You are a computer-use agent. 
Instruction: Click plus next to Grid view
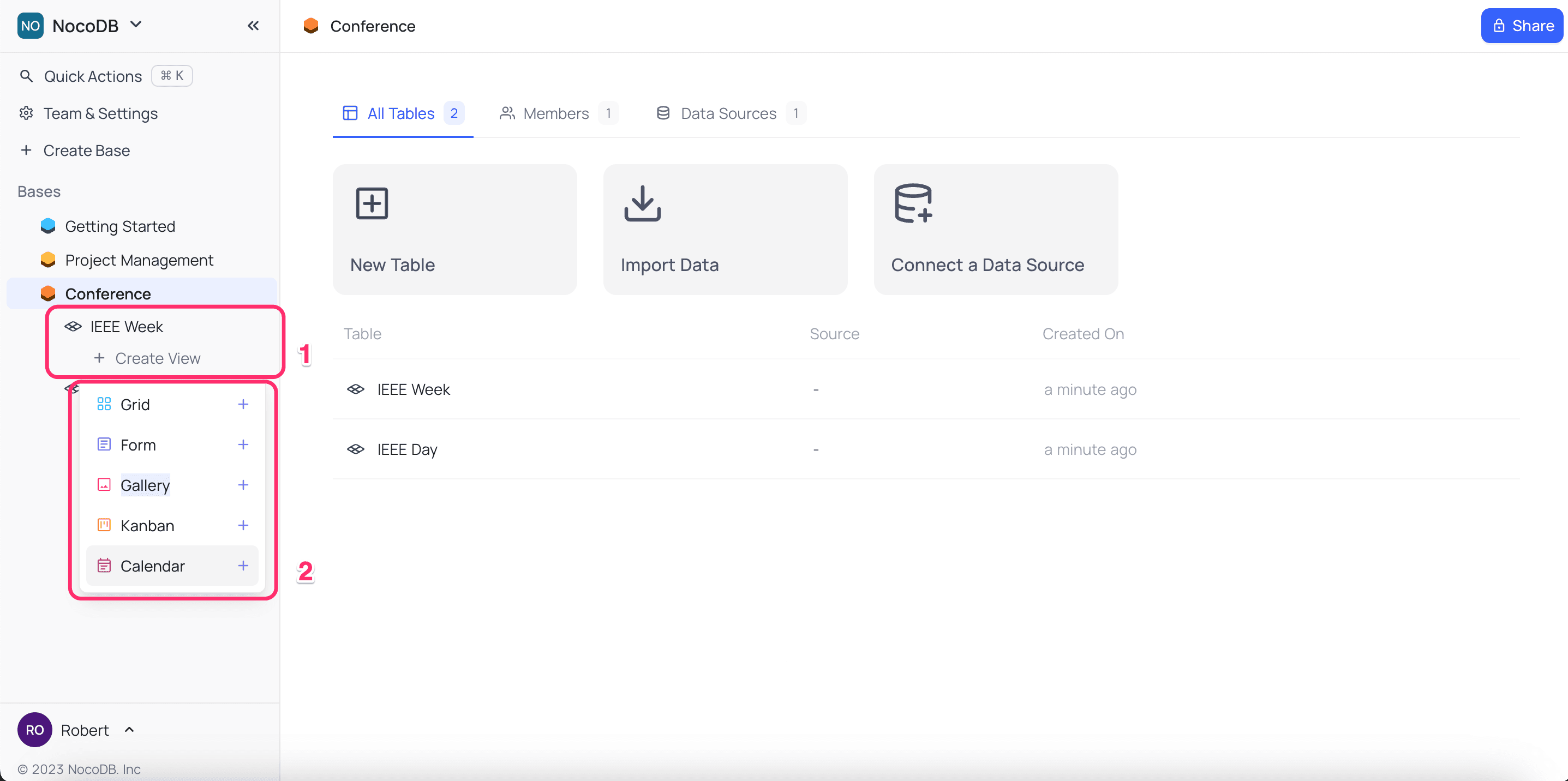pos(243,405)
